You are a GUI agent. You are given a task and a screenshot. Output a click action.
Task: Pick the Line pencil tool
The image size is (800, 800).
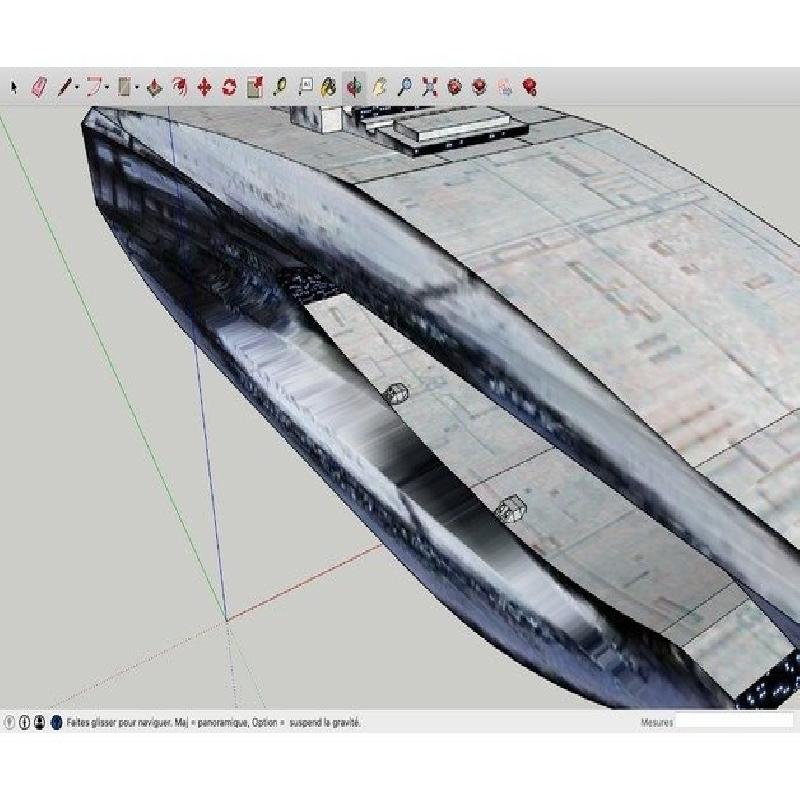pos(65,87)
